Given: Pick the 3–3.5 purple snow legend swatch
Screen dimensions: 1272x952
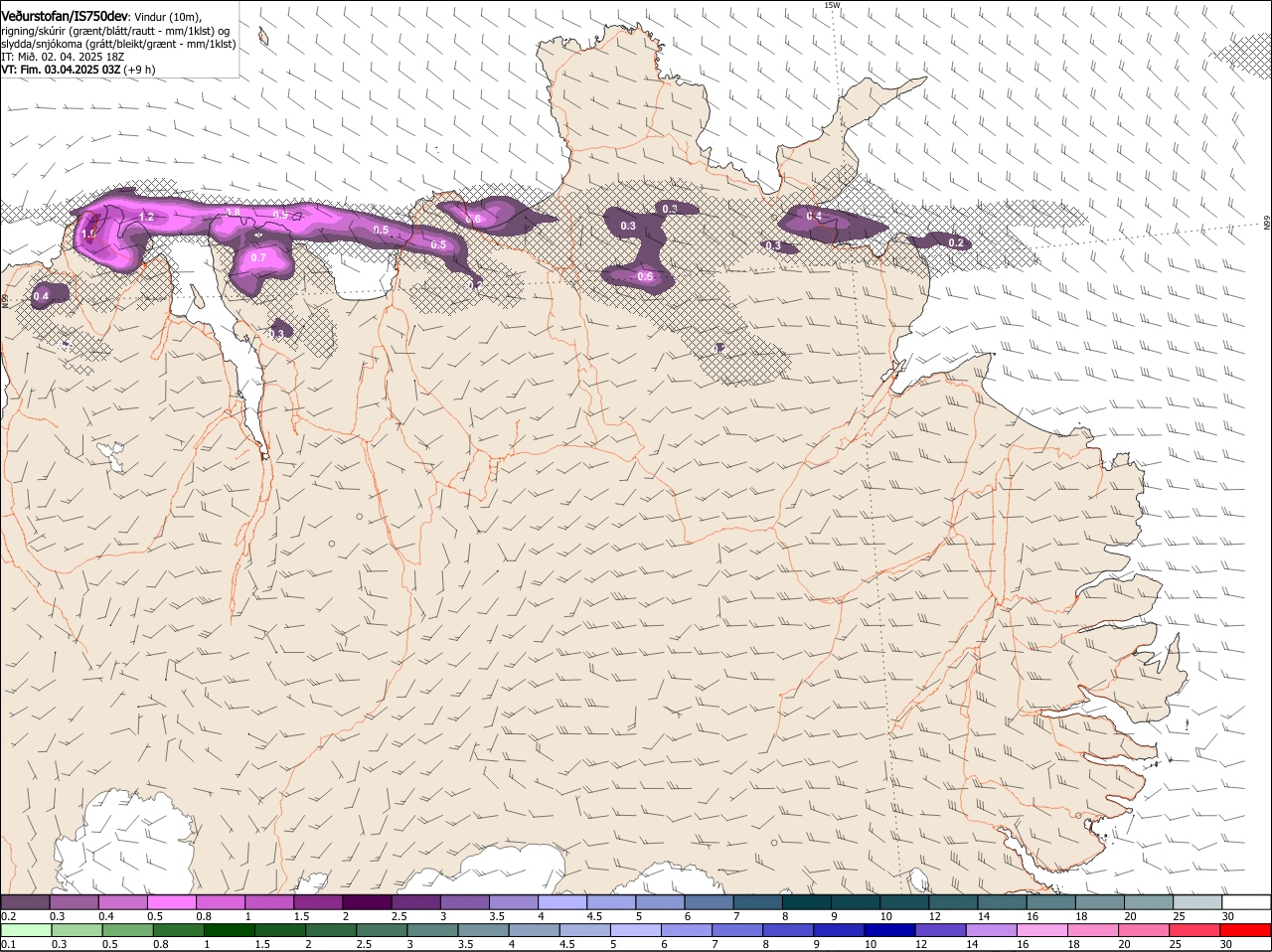Looking at the screenshot, I should (465, 901).
